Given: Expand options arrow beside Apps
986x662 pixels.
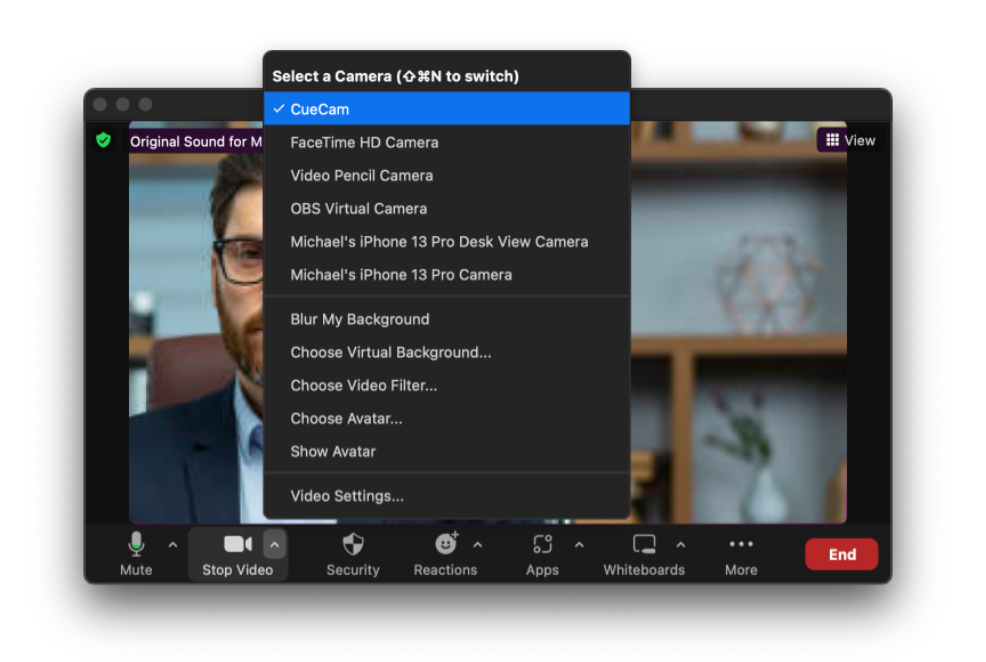Looking at the screenshot, I should 579,545.
